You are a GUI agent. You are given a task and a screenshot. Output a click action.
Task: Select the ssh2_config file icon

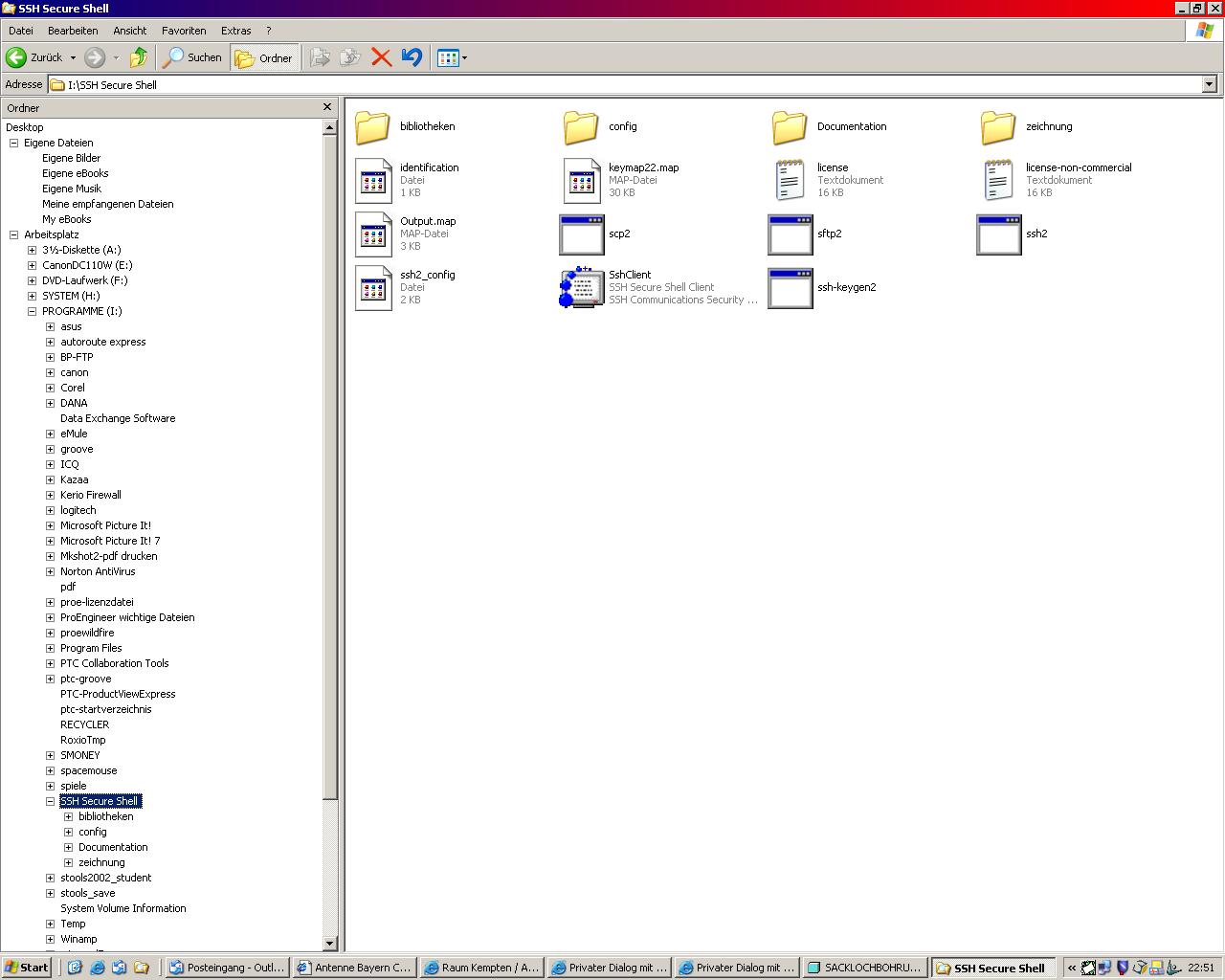coord(373,287)
